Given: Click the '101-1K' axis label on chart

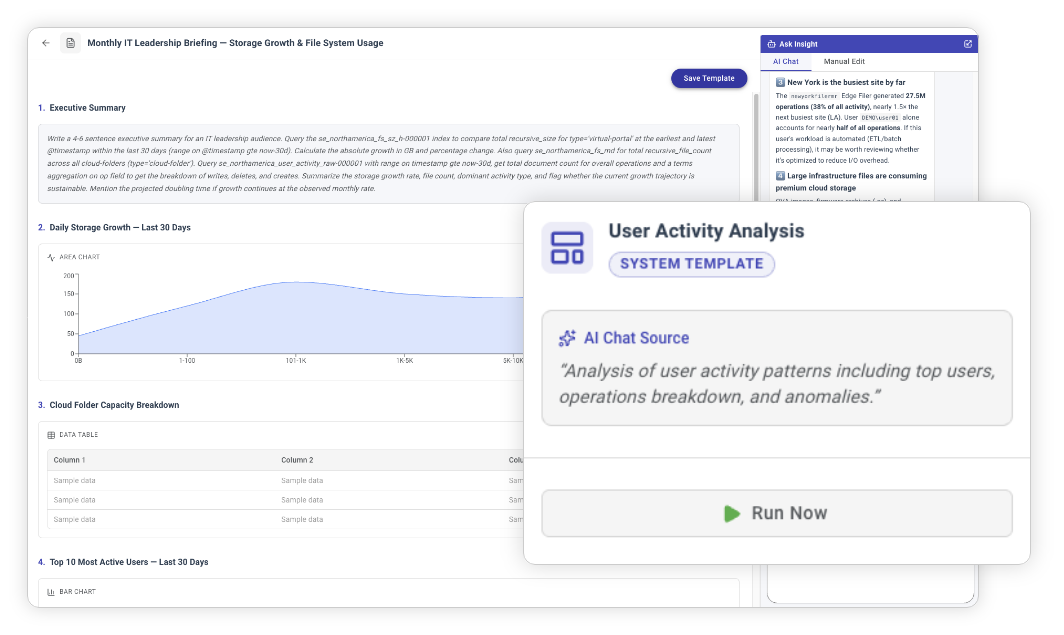Looking at the screenshot, I should 296,361.
